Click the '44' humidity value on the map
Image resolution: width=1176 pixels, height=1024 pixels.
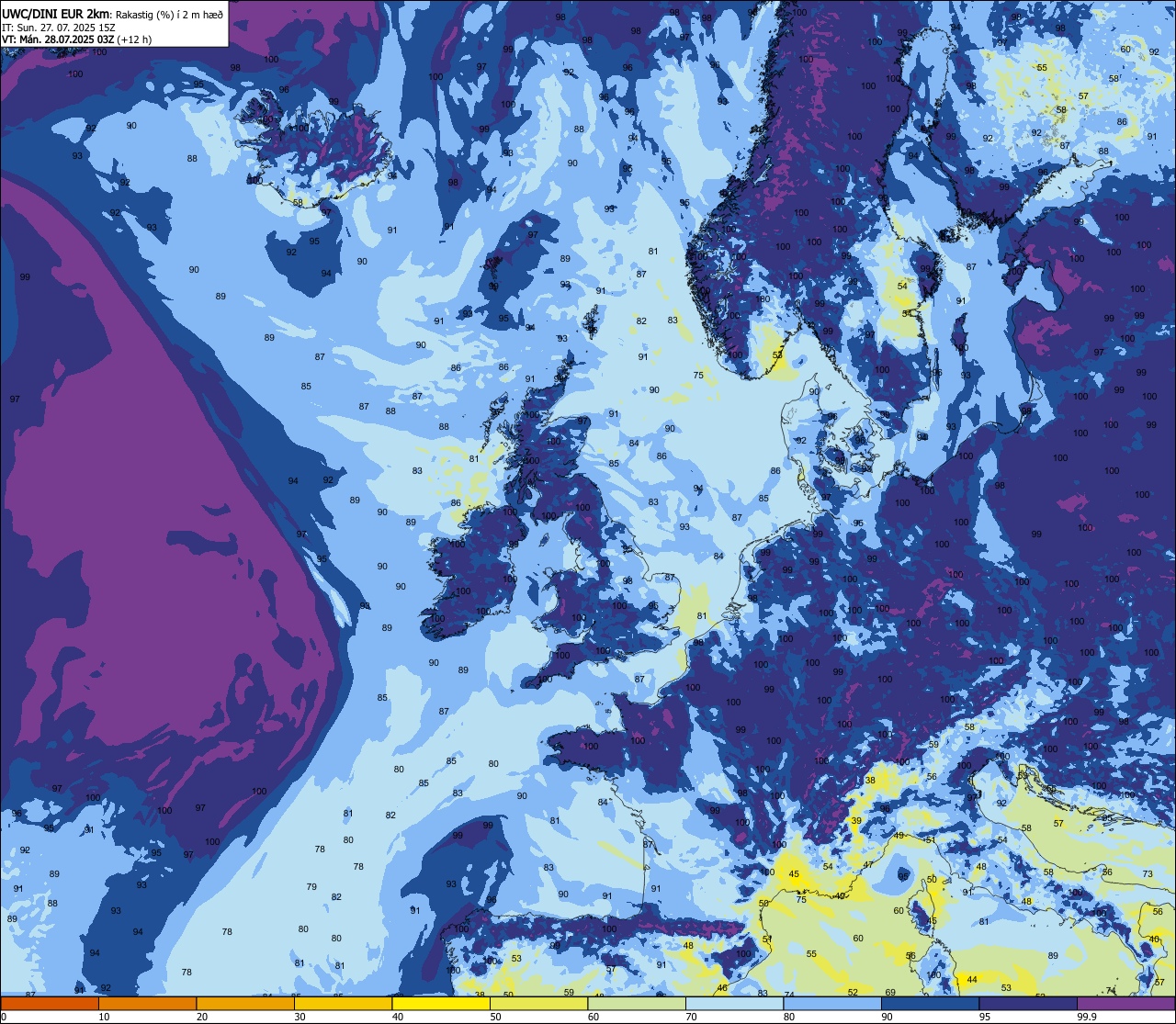point(972,980)
